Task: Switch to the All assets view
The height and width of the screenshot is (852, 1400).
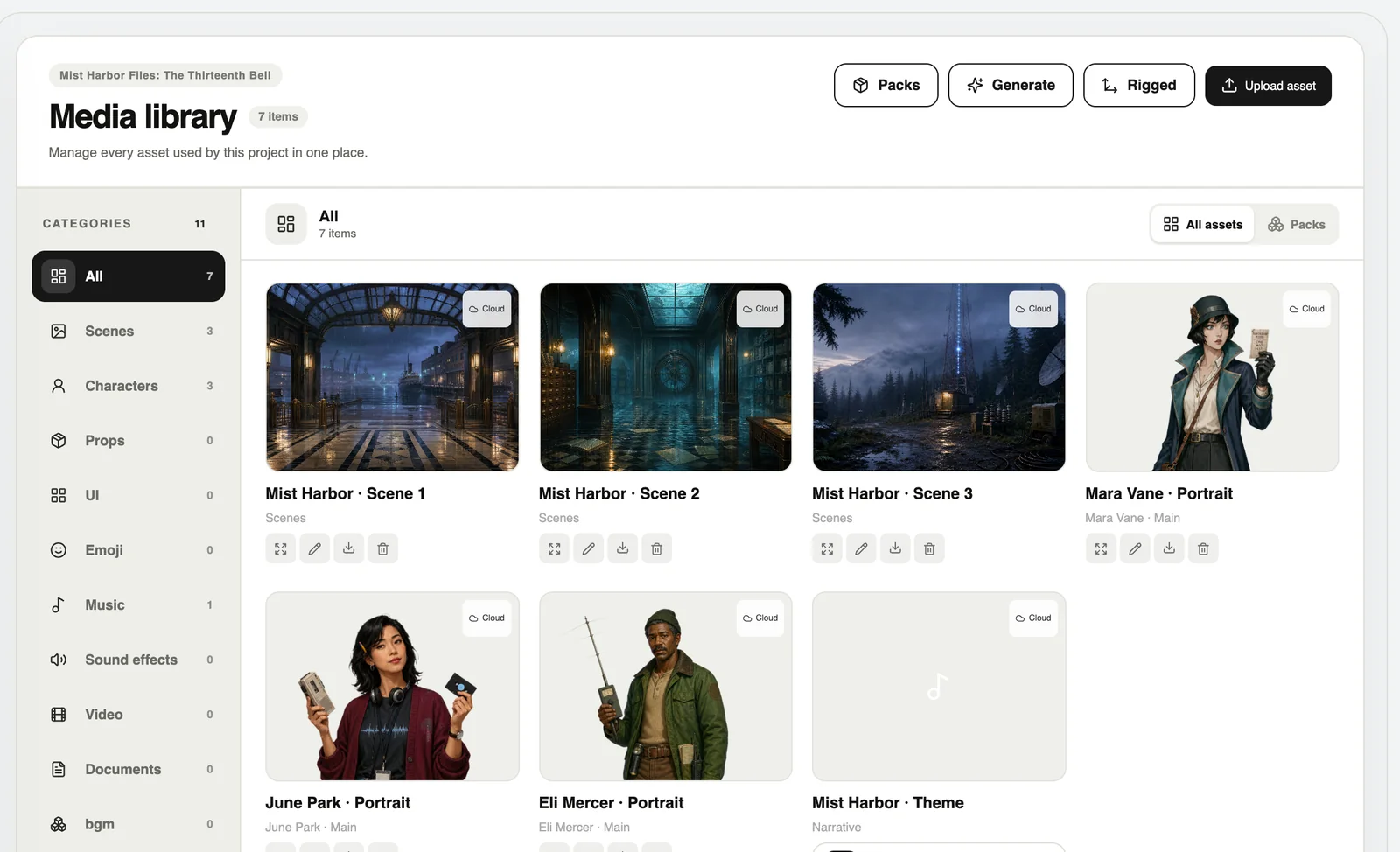Action: click(1203, 225)
